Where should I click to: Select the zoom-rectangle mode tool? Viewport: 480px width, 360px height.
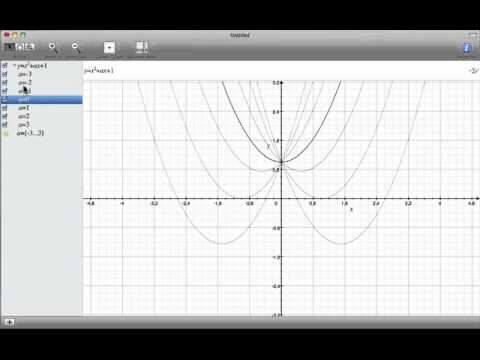click(30, 47)
